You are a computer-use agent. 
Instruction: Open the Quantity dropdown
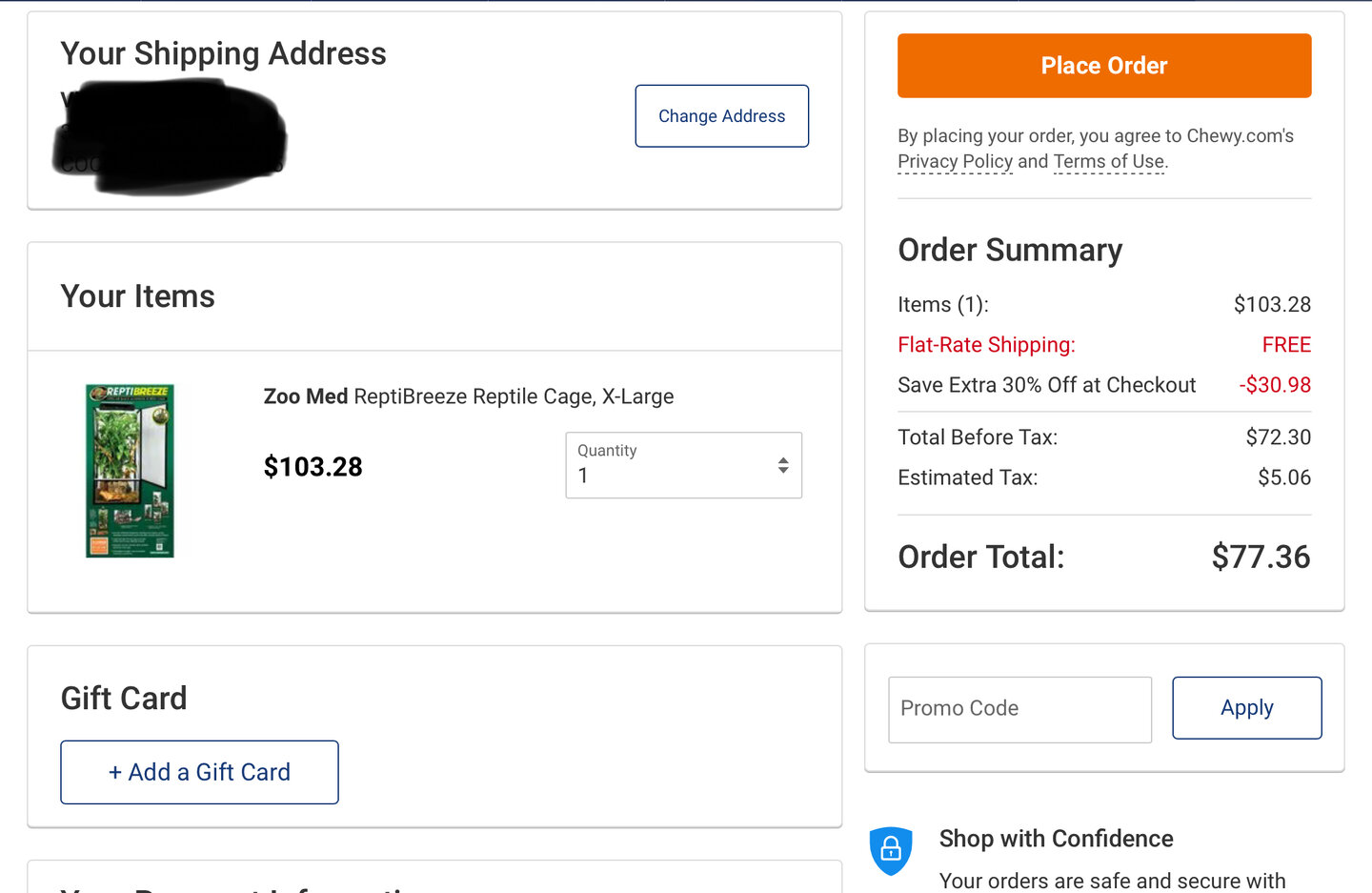[x=683, y=465]
